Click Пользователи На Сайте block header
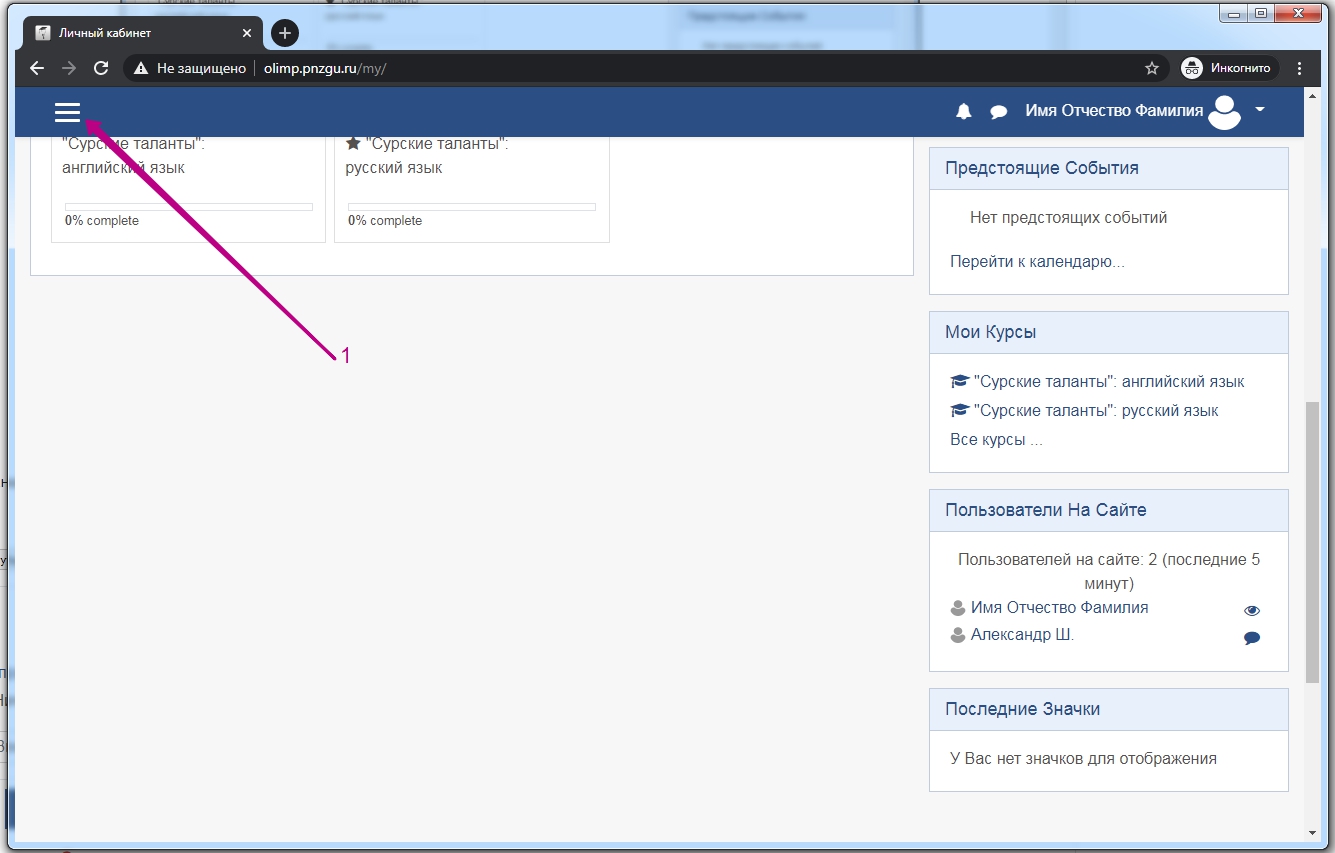Image resolution: width=1335 pixels, height=853 pixels. tap(1109, 510)
